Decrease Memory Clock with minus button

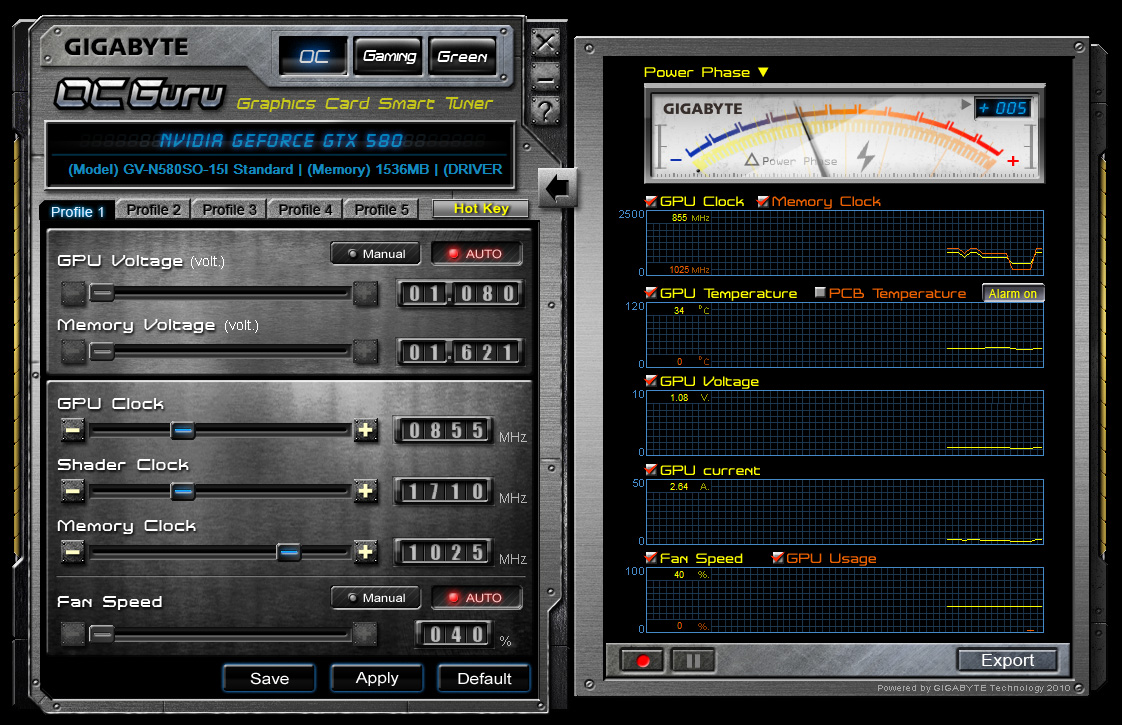tap(72, 552)
